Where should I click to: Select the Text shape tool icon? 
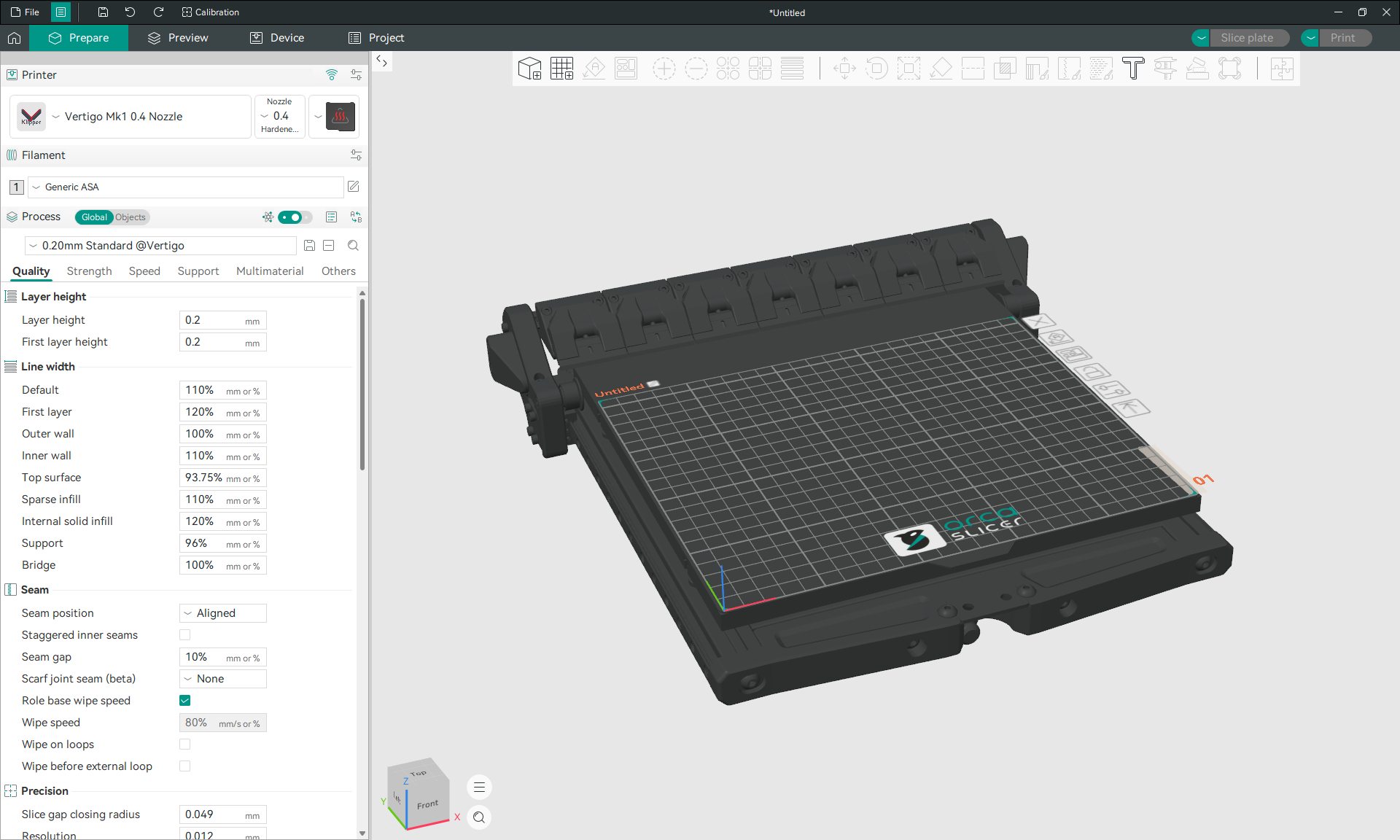coord(1133,69)
